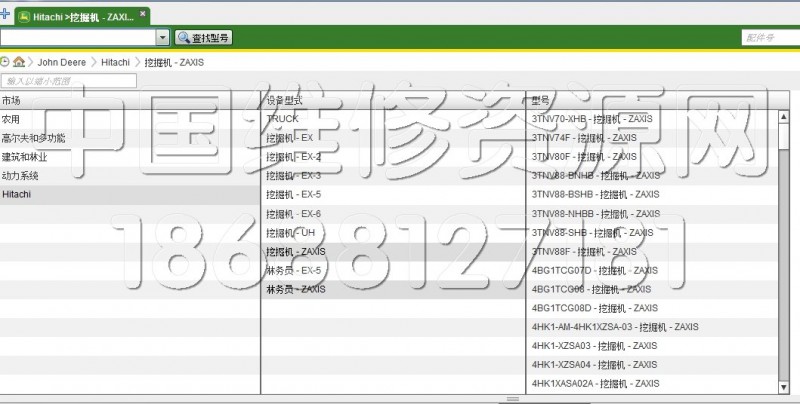Image resolution: width=800 pixels, height=404 pixels.
Task: Select 林务员 - ZAXIS equipment type
Action: [x=393, y=289]
